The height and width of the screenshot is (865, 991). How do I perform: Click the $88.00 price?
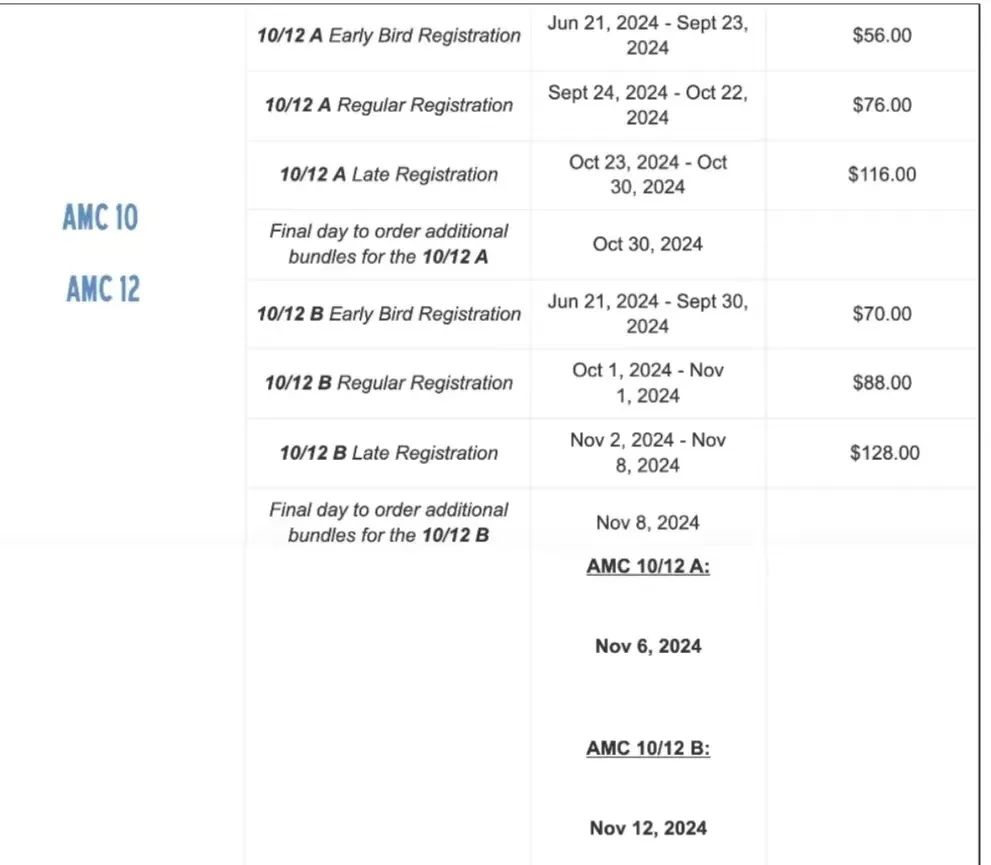882,383
